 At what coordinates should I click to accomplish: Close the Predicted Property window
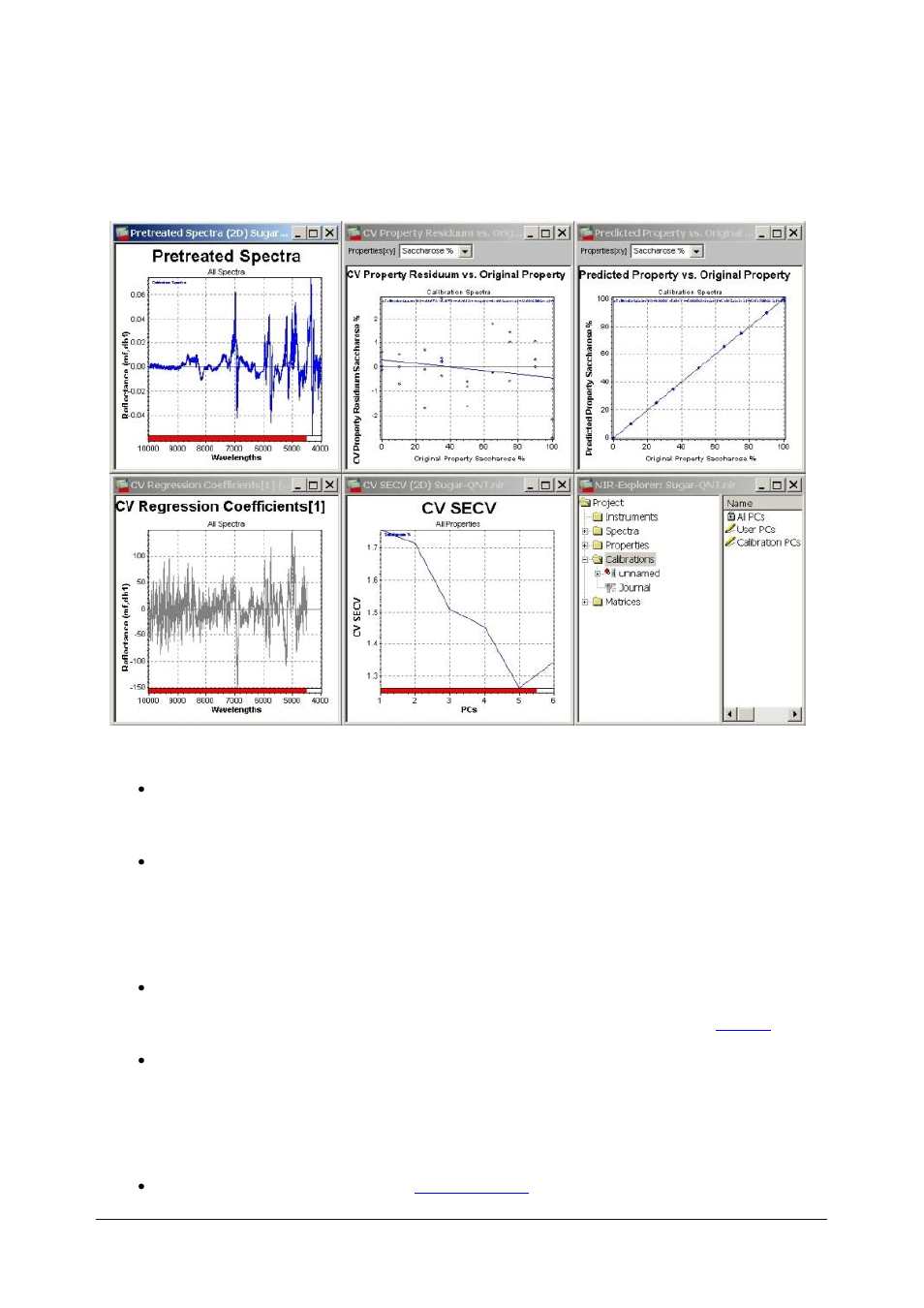coord(794,234)
